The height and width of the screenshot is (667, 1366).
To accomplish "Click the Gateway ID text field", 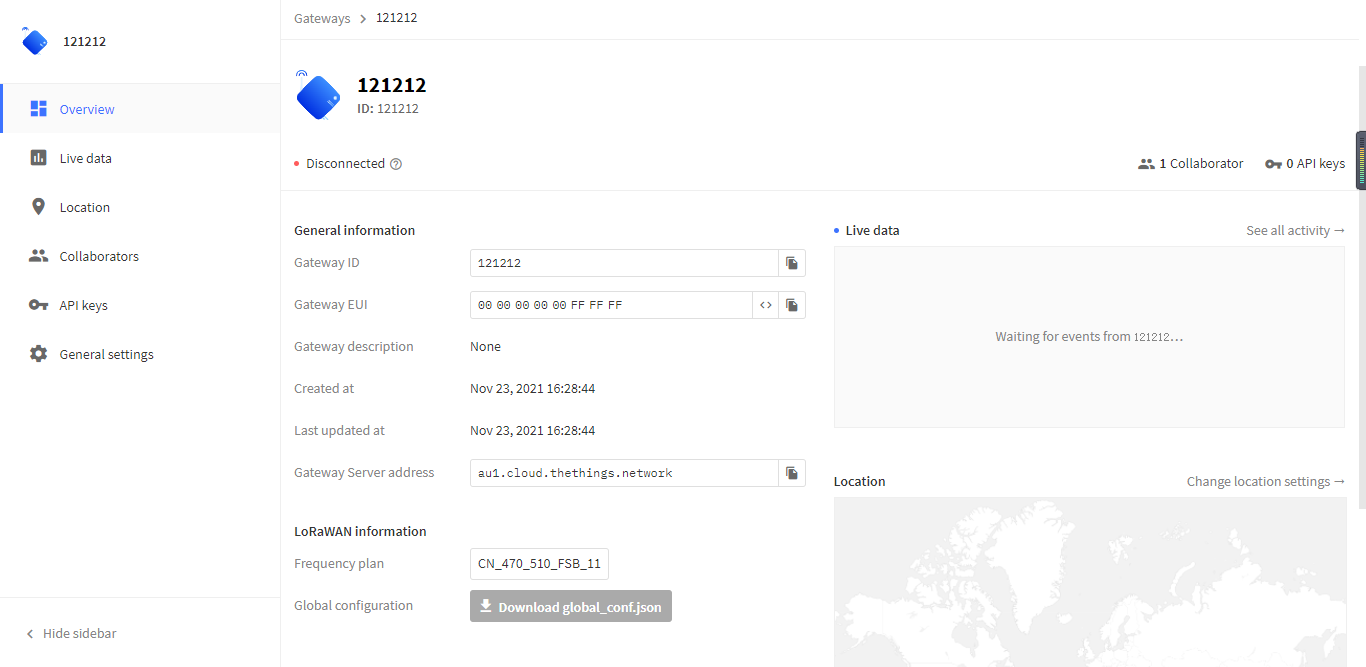I will coord(624,263).
